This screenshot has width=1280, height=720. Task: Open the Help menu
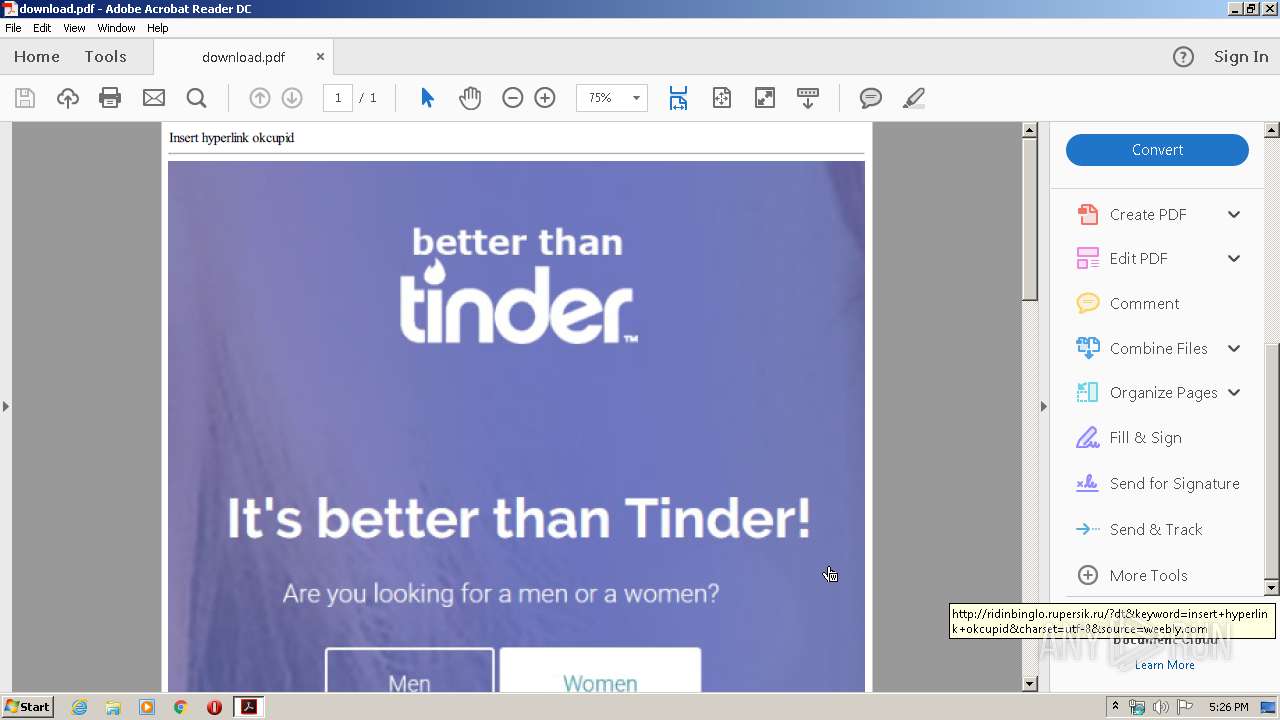[x=157, y=28]
